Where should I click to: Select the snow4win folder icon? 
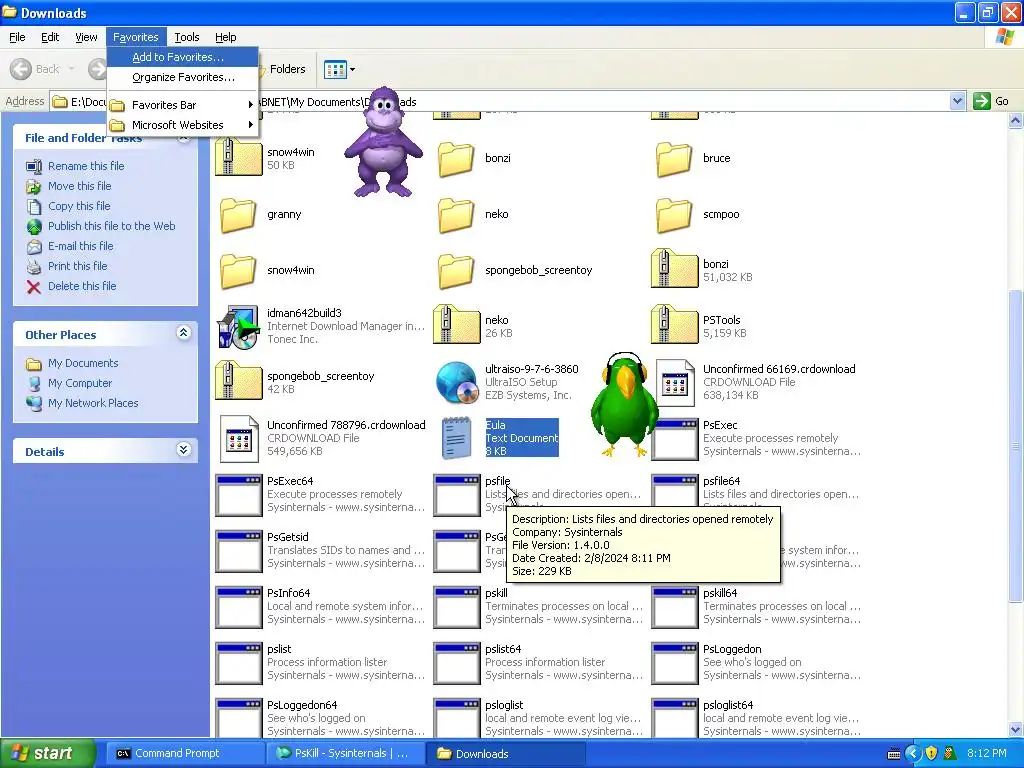click(x=237, y=271)
